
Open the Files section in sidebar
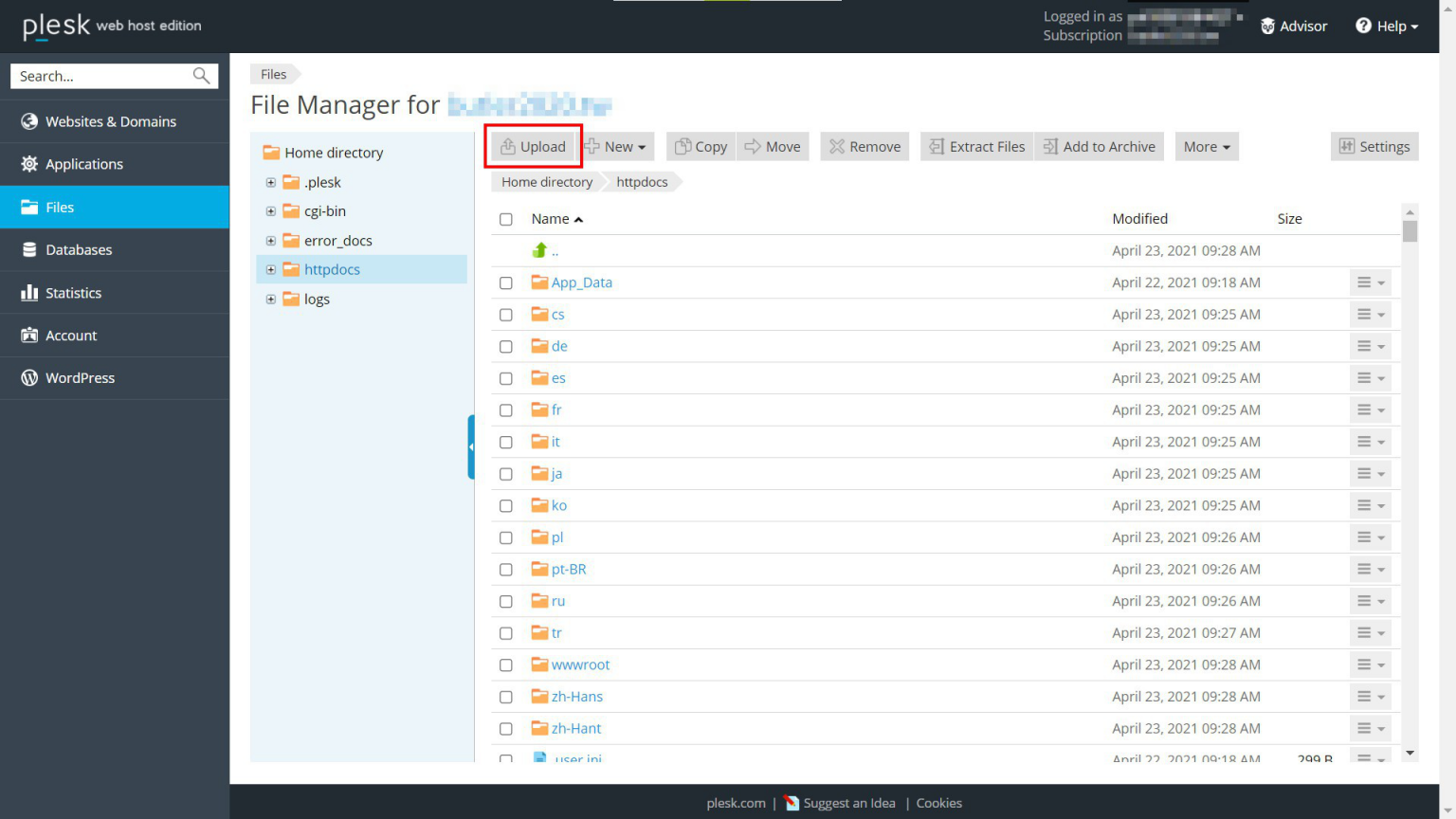point(60,207)
